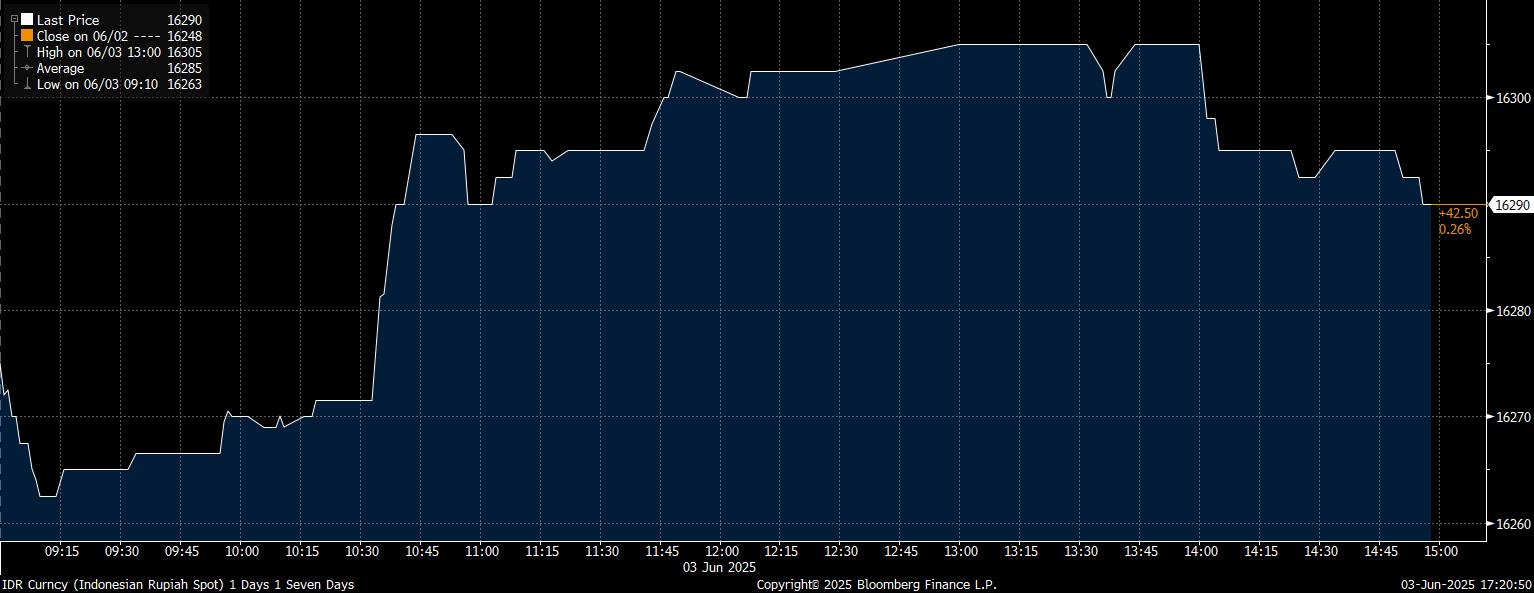Select the Last Price legend label

coord(67,19)
